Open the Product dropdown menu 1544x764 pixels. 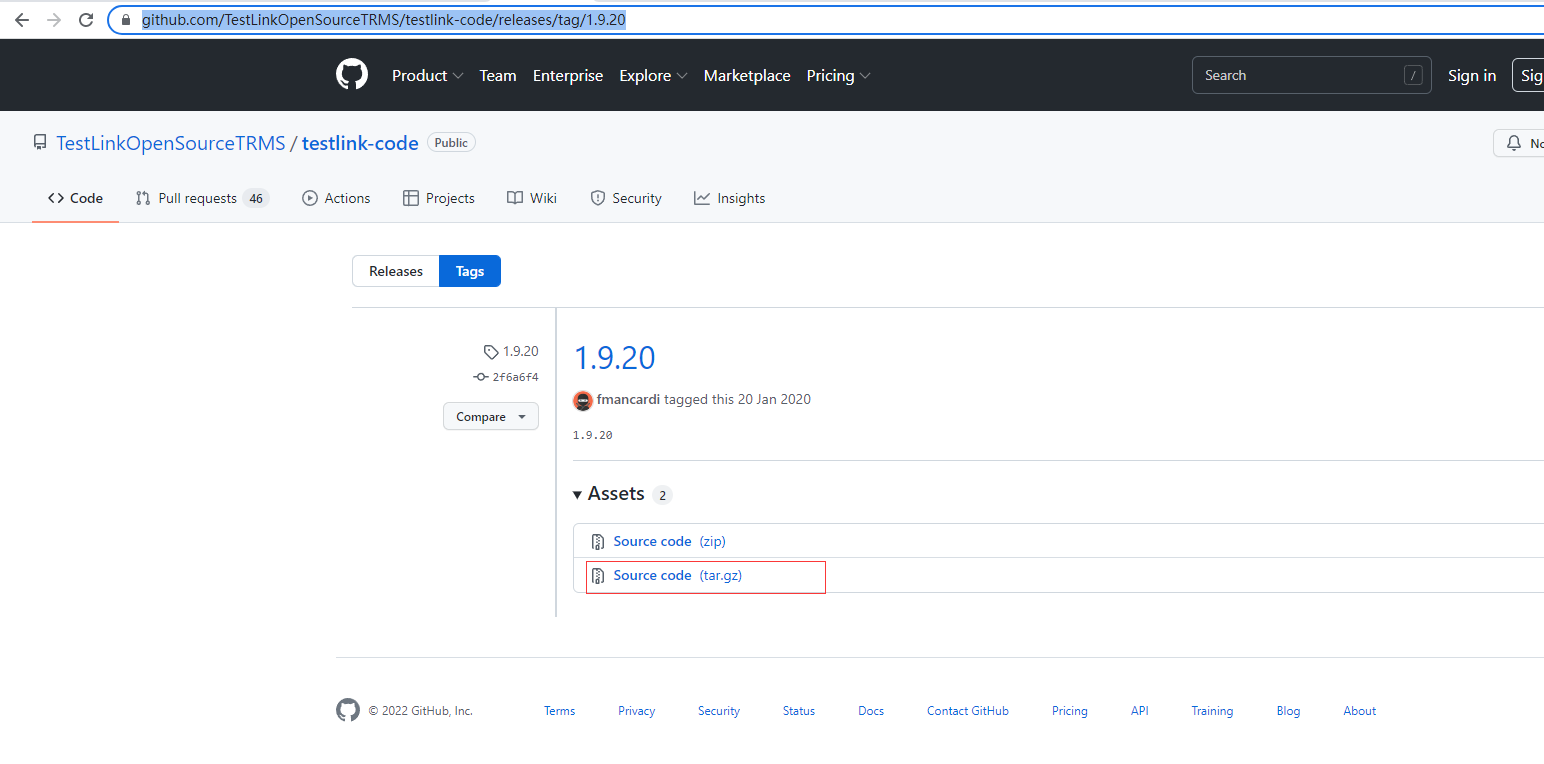(x=427, y=76)
